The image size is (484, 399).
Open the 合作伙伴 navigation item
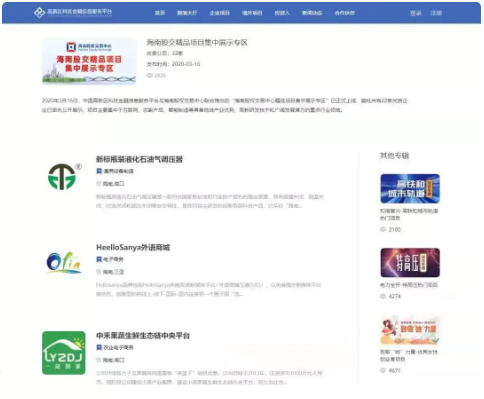click(x=345, y=13)
